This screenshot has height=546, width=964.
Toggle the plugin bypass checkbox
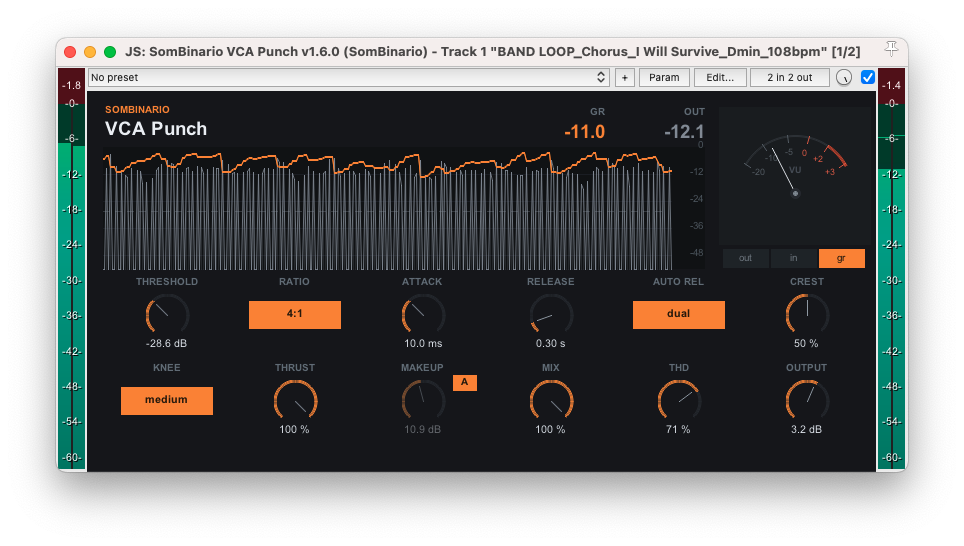(x=867, y=77)
